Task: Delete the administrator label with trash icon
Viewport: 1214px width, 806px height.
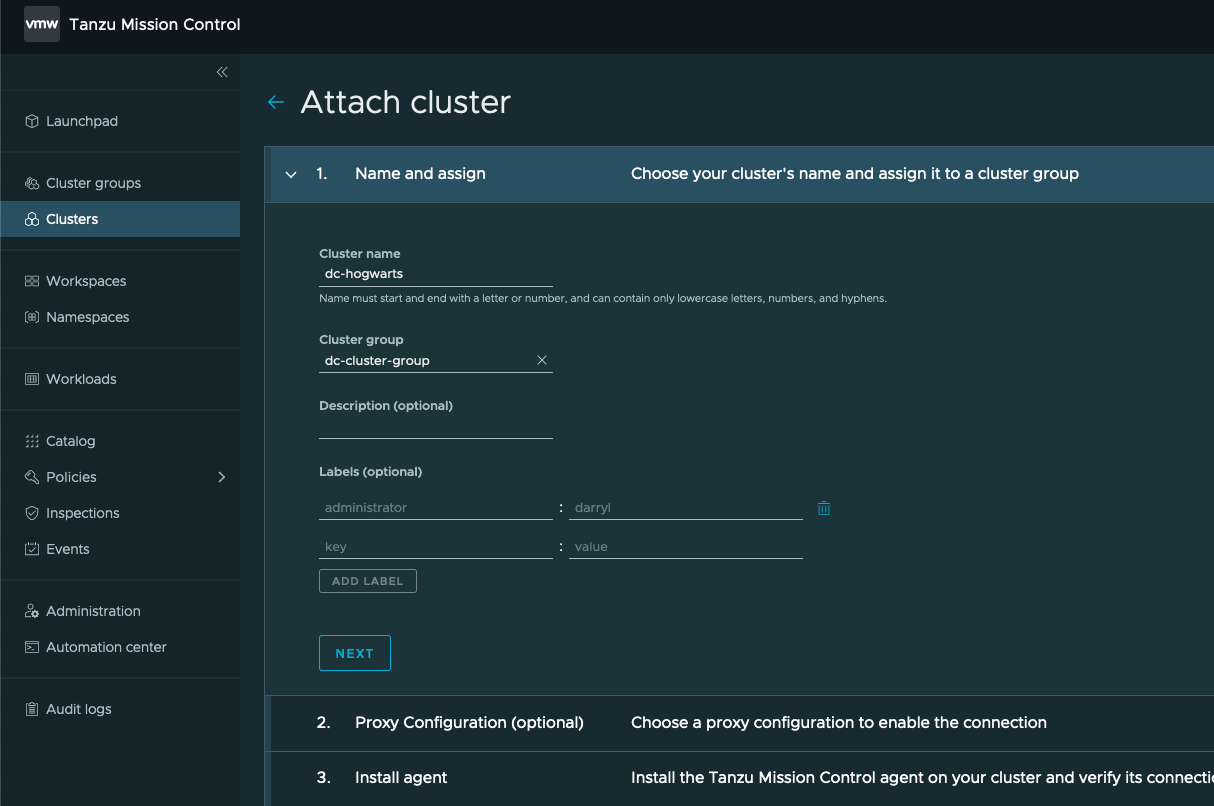Action: click(x=824, y=508)
